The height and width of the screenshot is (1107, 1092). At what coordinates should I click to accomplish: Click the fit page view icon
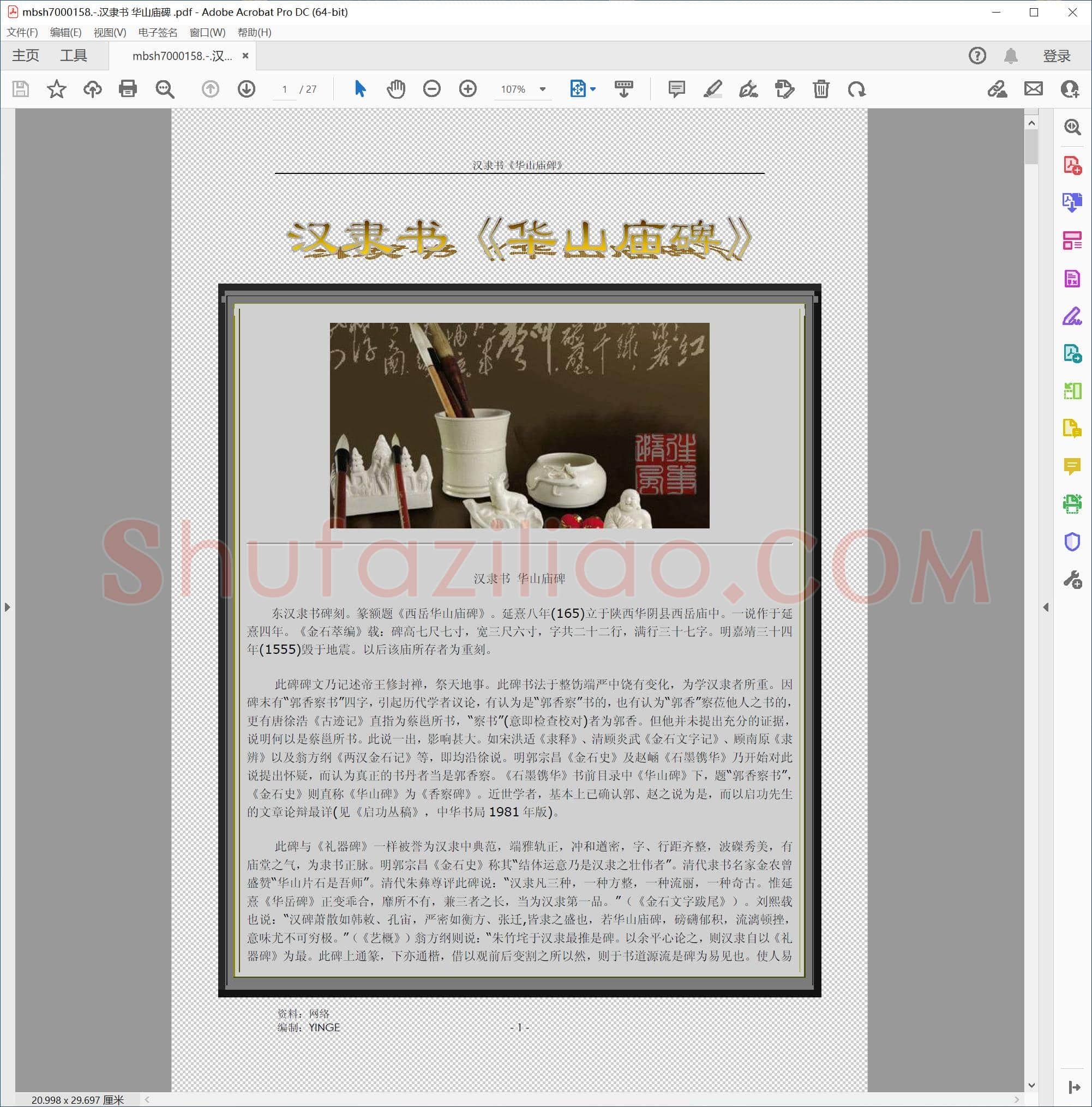[578, 89]
